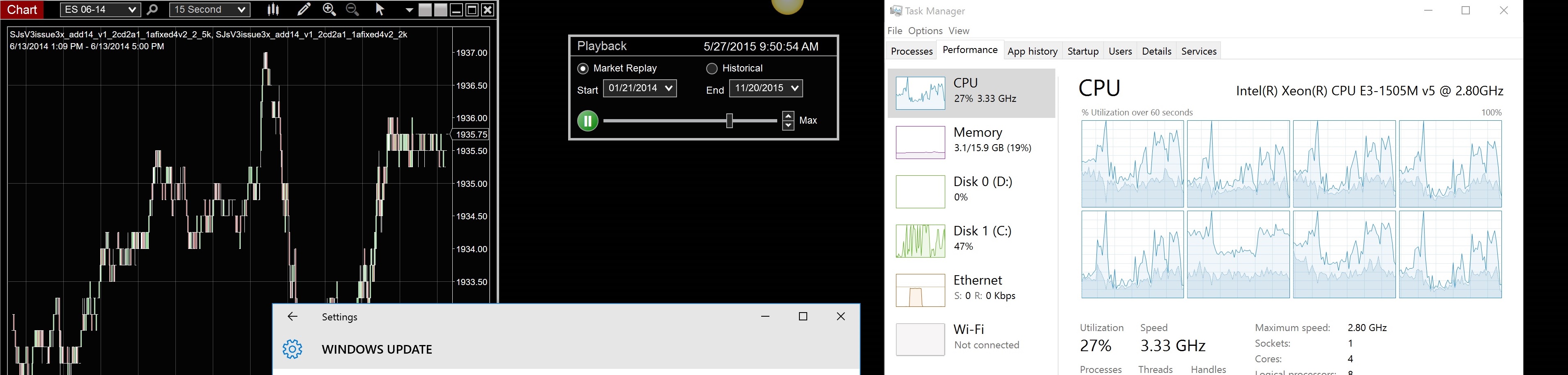Viewport: 1568px width, 375px height.
Task: Close the Chart window
Action: (488, 10)
